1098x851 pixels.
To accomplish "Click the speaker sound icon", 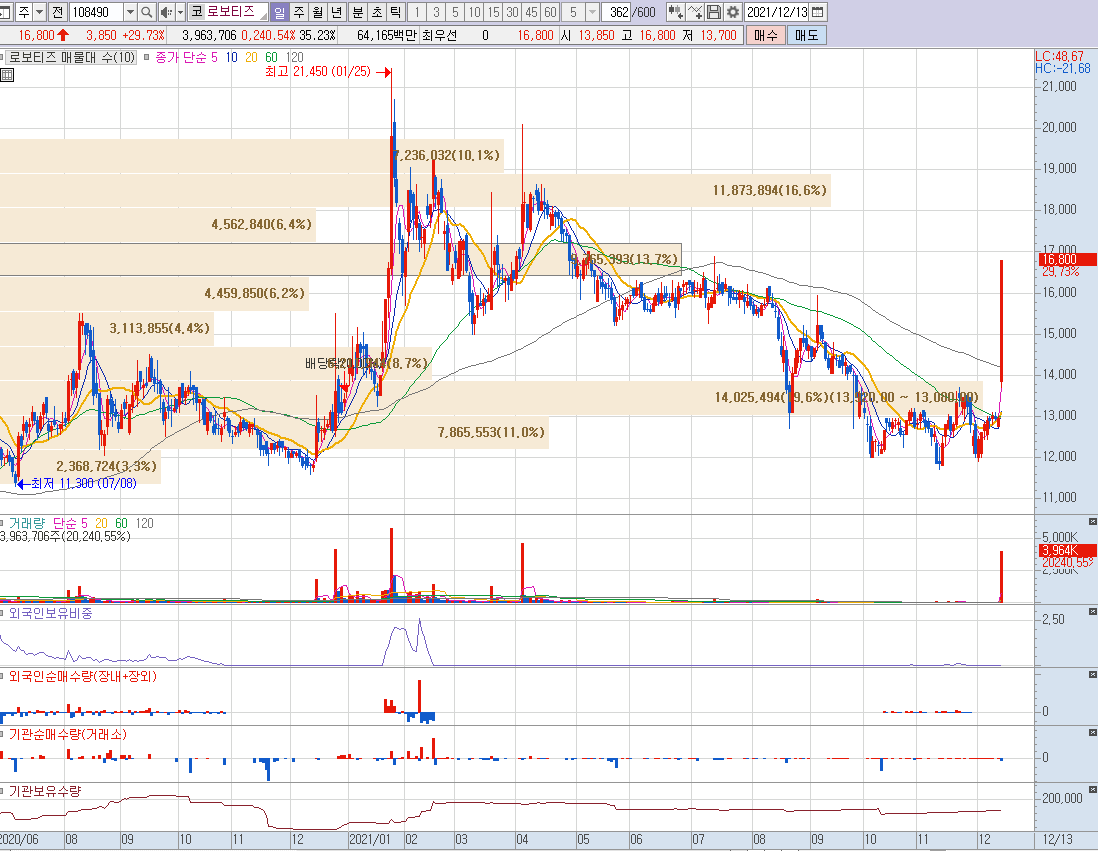I will 166,12.
